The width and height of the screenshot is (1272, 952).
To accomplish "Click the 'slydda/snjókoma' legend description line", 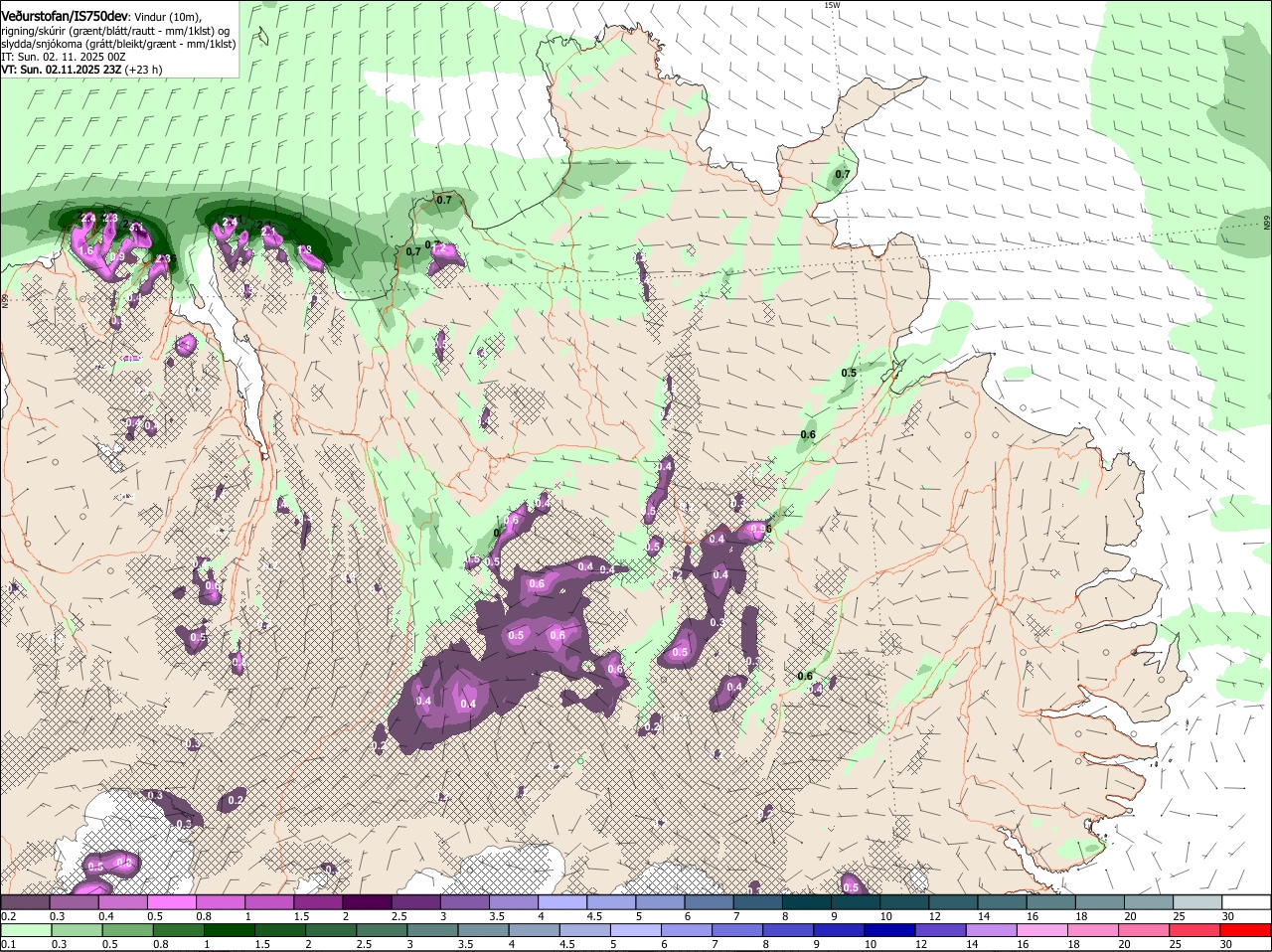I will tap(118, 44).
